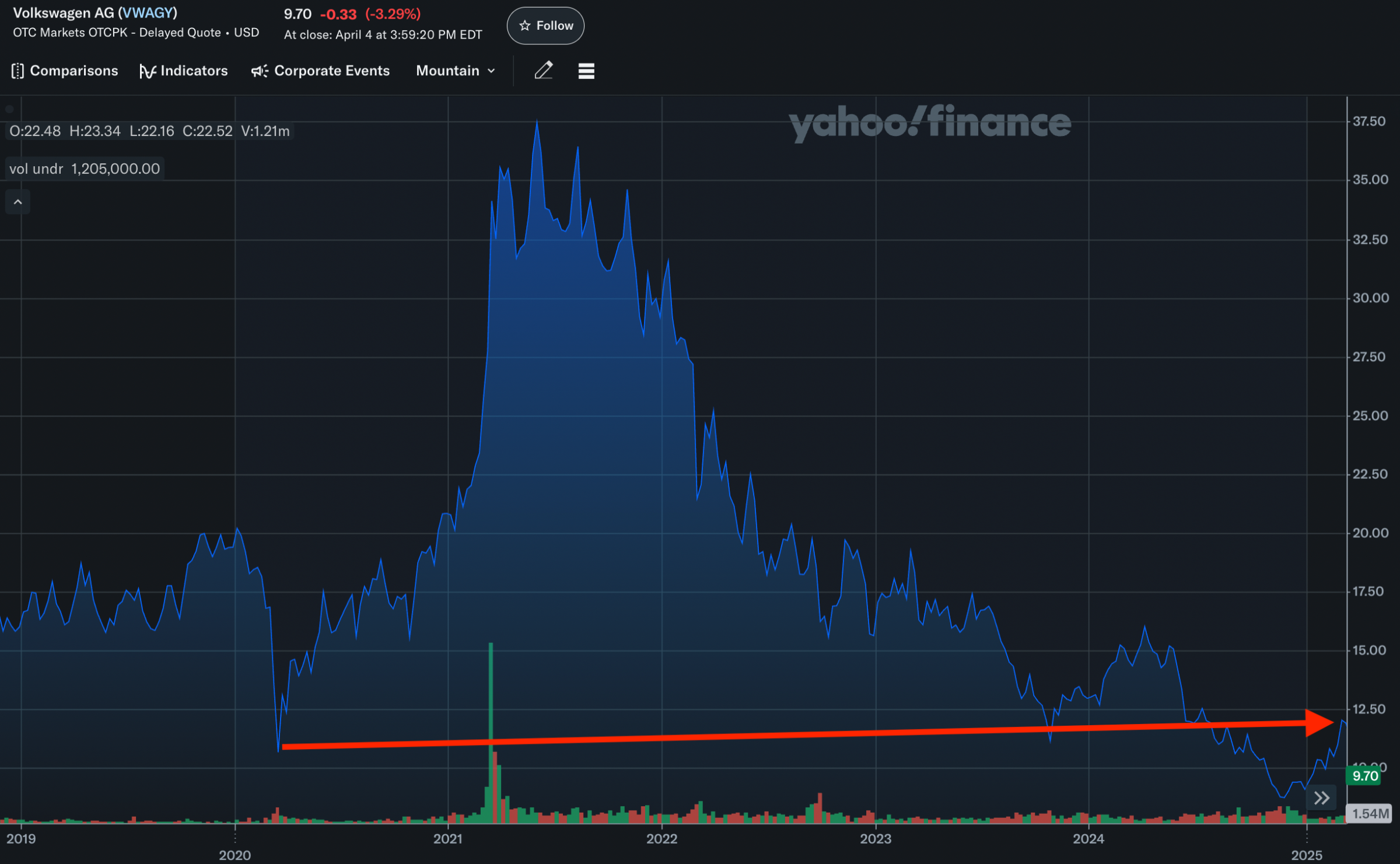Click the Follow button
This screenshot has height=864, width=1400.
click(x=545, y=26)
